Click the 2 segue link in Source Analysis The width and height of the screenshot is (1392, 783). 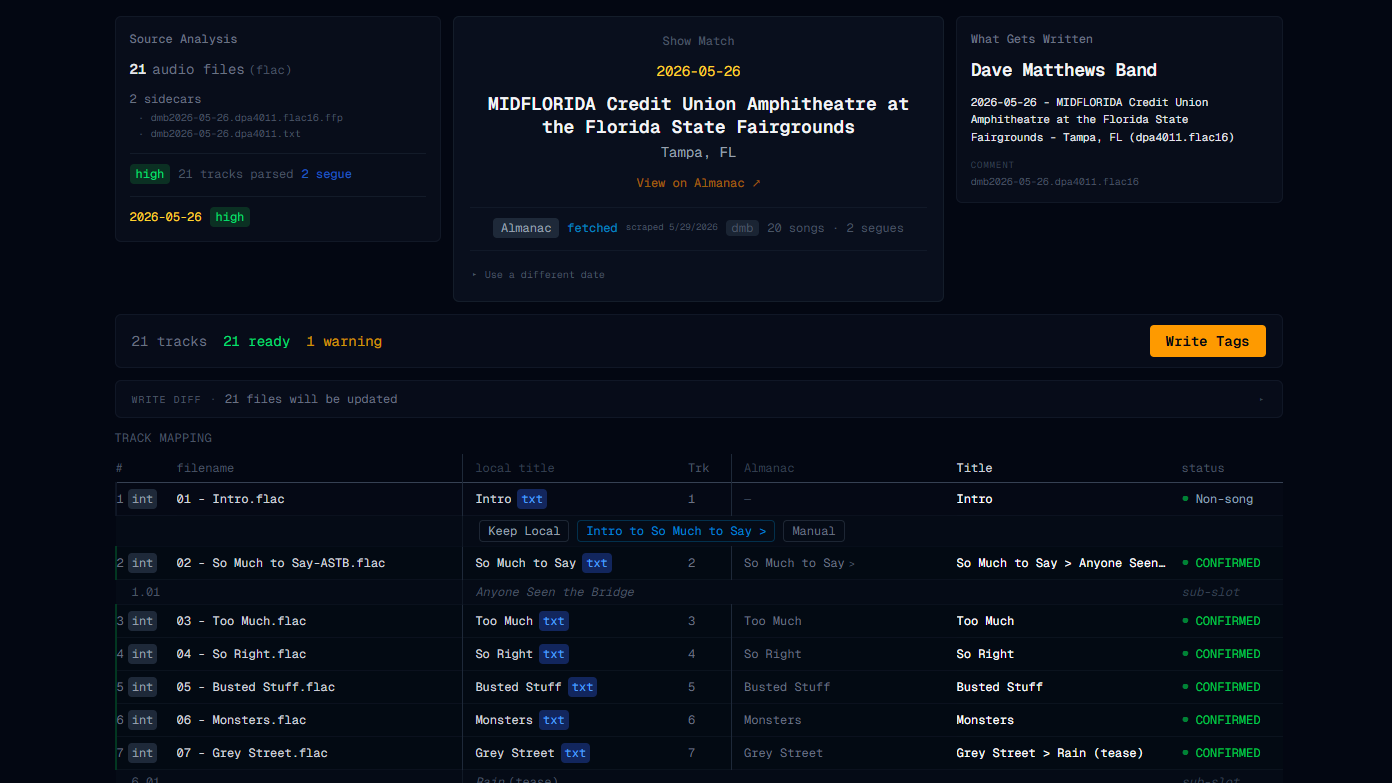(x=326, y=174)
